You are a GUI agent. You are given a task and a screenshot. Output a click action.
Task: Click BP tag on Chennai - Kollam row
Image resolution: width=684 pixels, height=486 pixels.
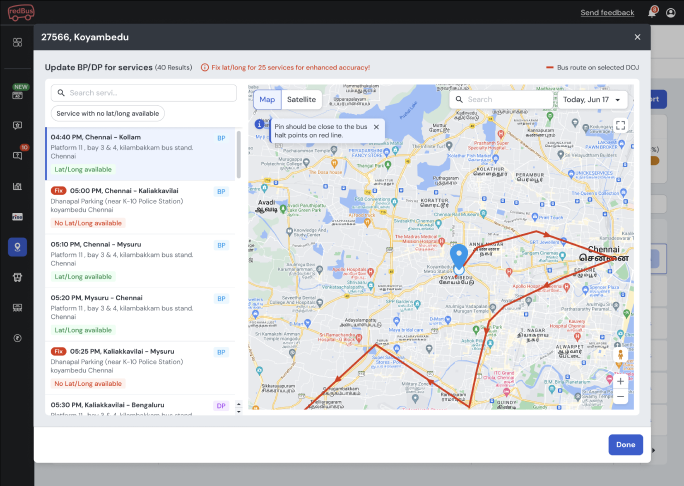(221, 138)
